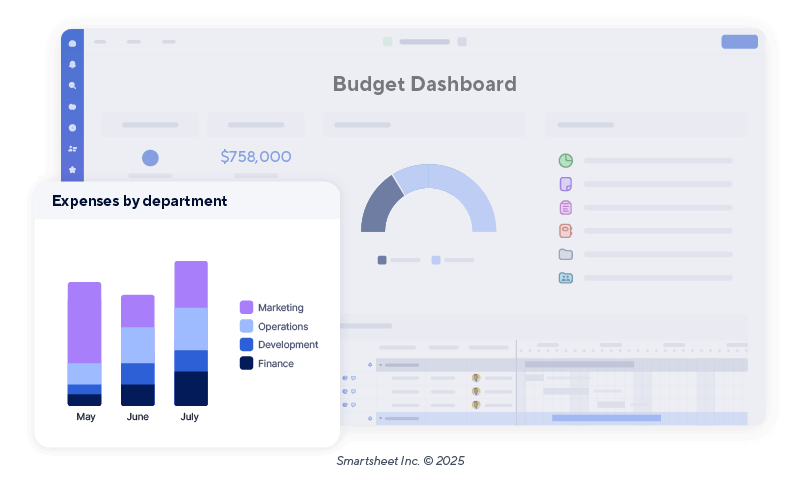Click the Development legend label
Screen dimensions: 800x480
(288, 345)
